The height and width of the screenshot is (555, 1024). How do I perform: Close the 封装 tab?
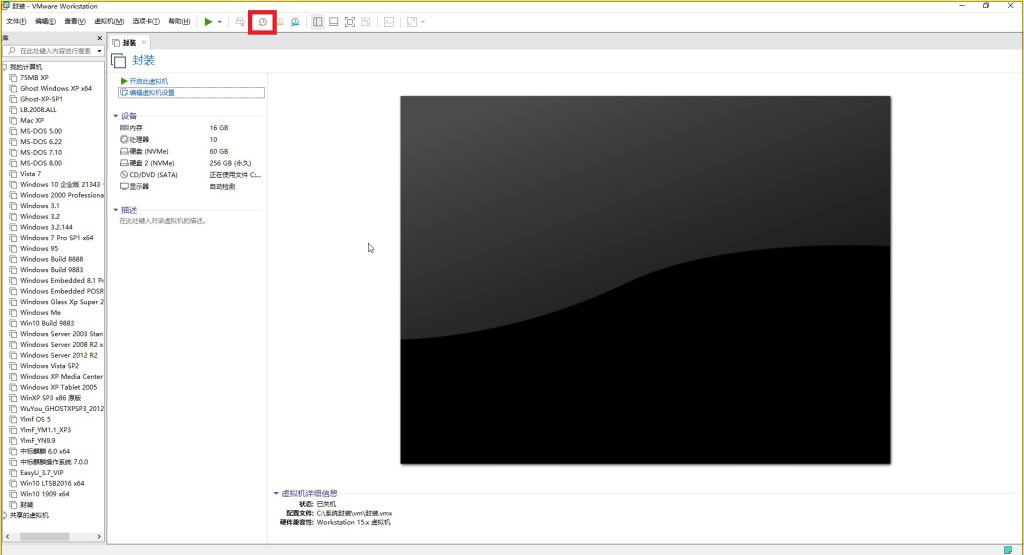tap(144, 42)
